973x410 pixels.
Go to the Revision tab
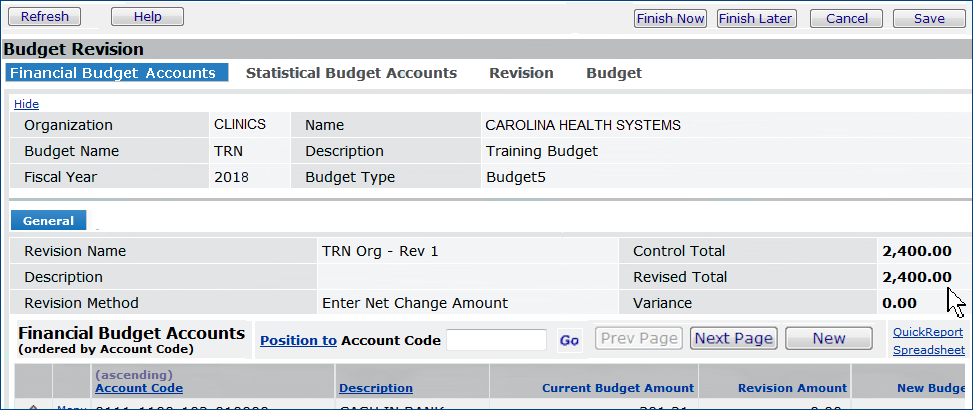coord(521,73)
